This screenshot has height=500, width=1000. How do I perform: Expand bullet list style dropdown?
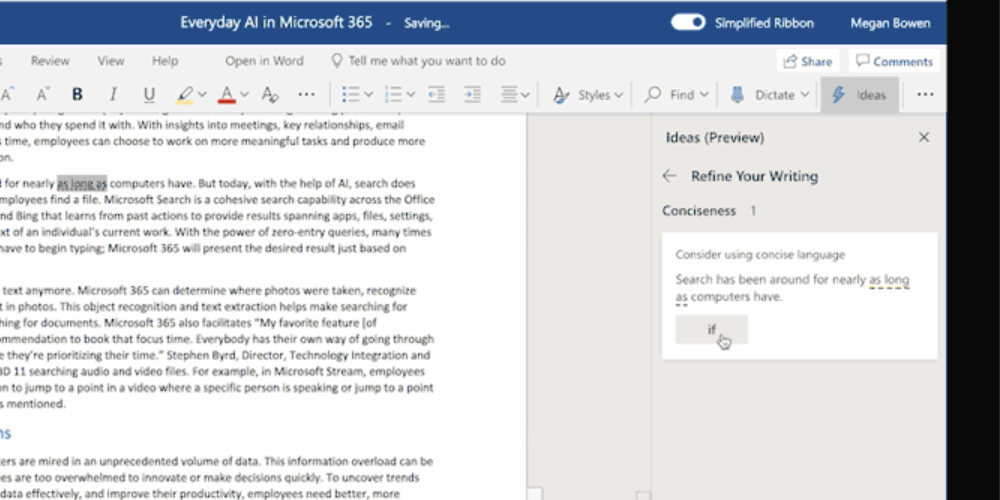point(368,95)
